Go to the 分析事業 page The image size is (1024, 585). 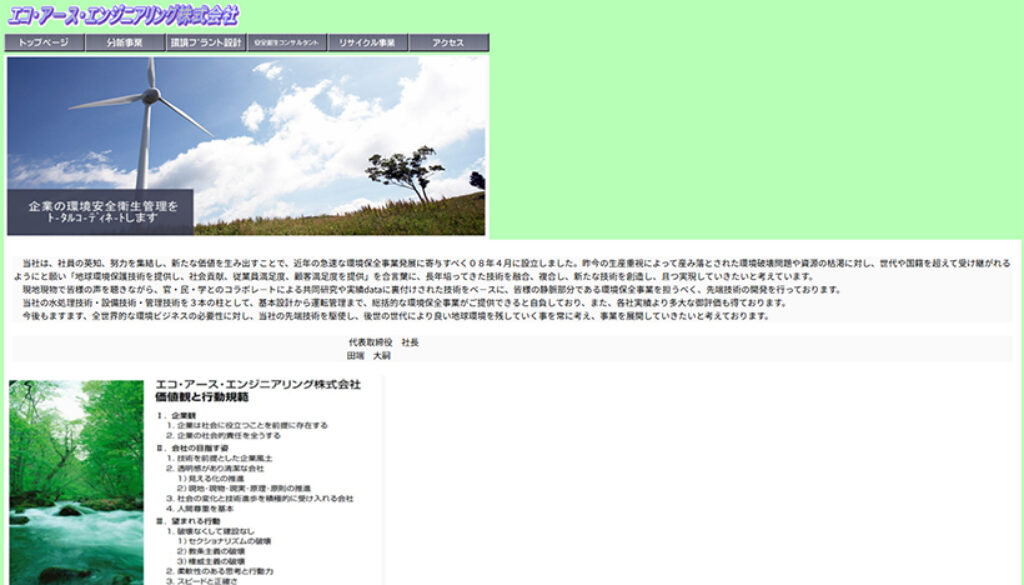pyautogui.click(x=125, y=43)
